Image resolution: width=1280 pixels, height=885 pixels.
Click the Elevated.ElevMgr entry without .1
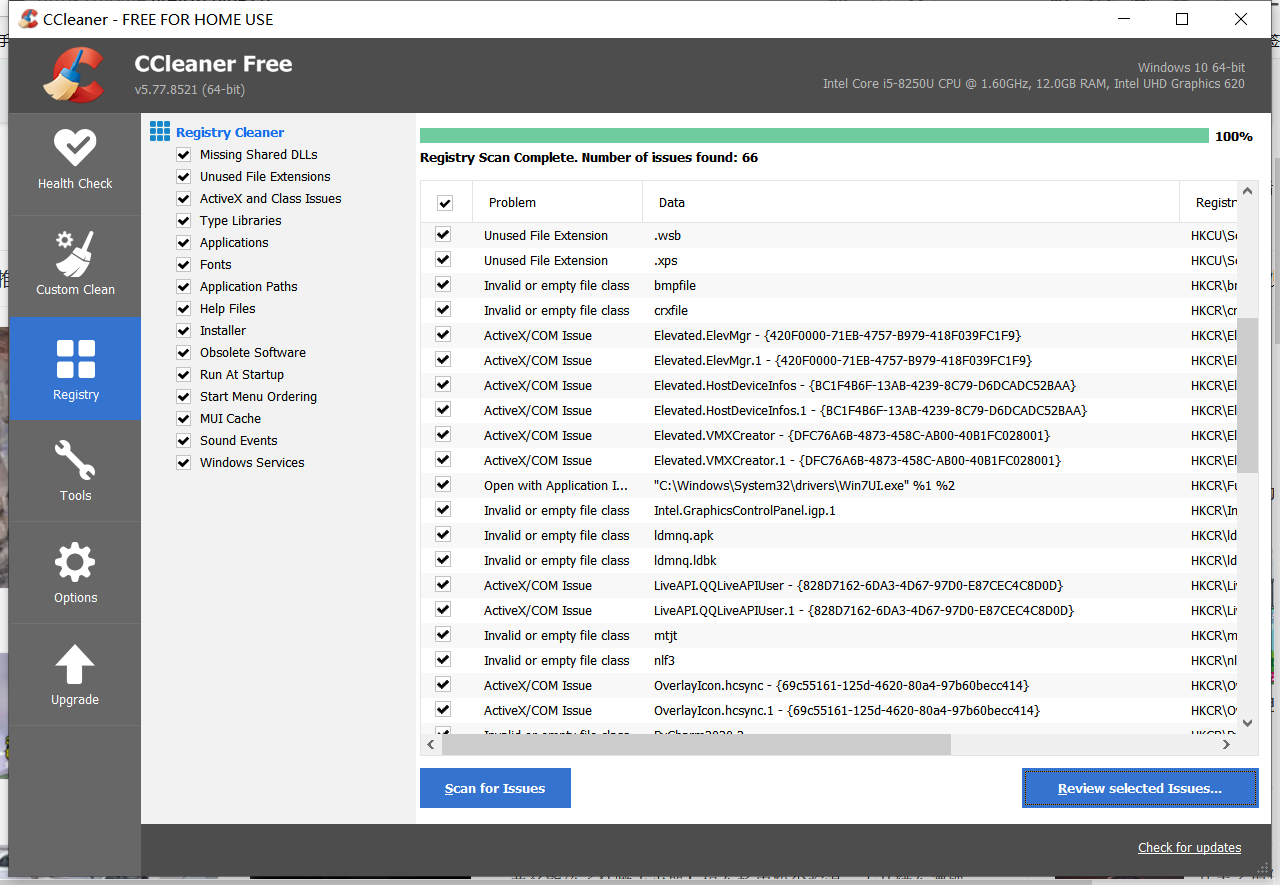[x=837, y=335]
